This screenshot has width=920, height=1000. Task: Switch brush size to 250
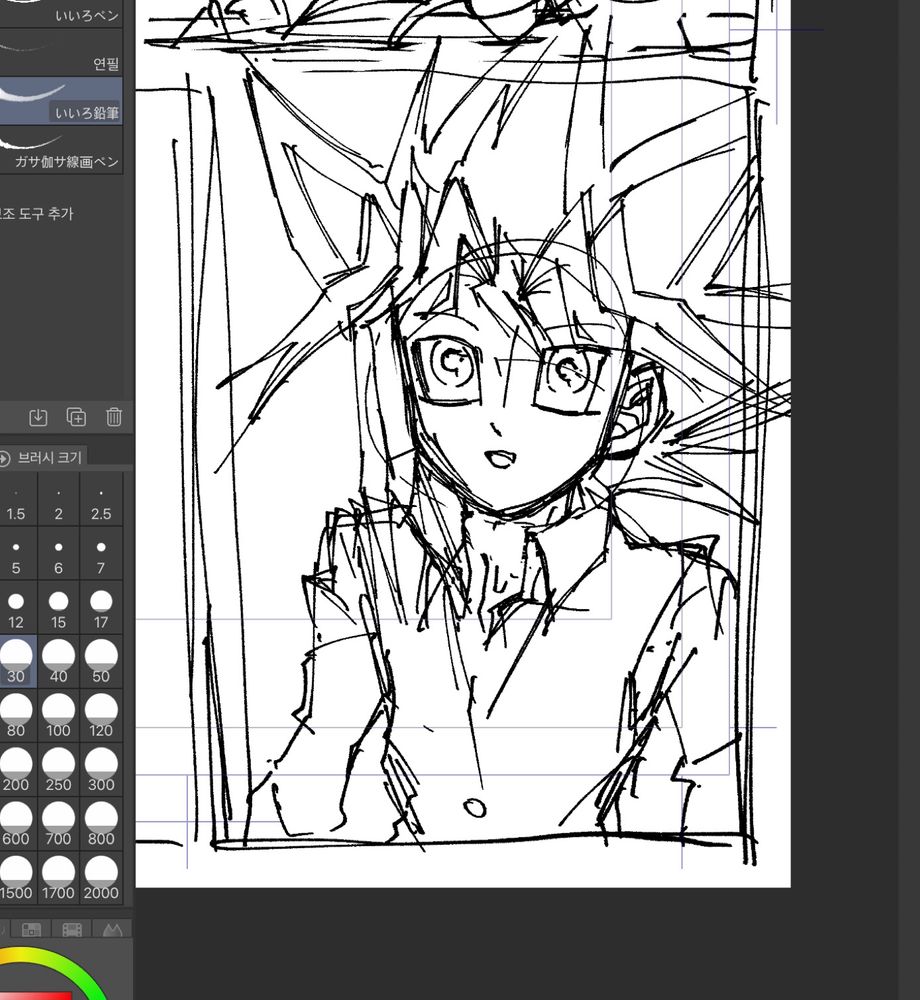pos(59,770)
